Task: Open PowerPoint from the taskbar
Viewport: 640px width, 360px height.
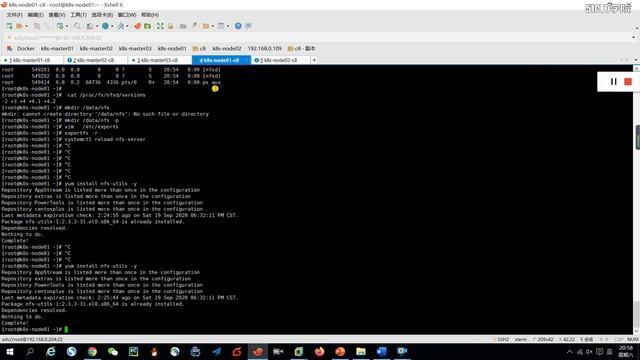Action: [340, 351]
